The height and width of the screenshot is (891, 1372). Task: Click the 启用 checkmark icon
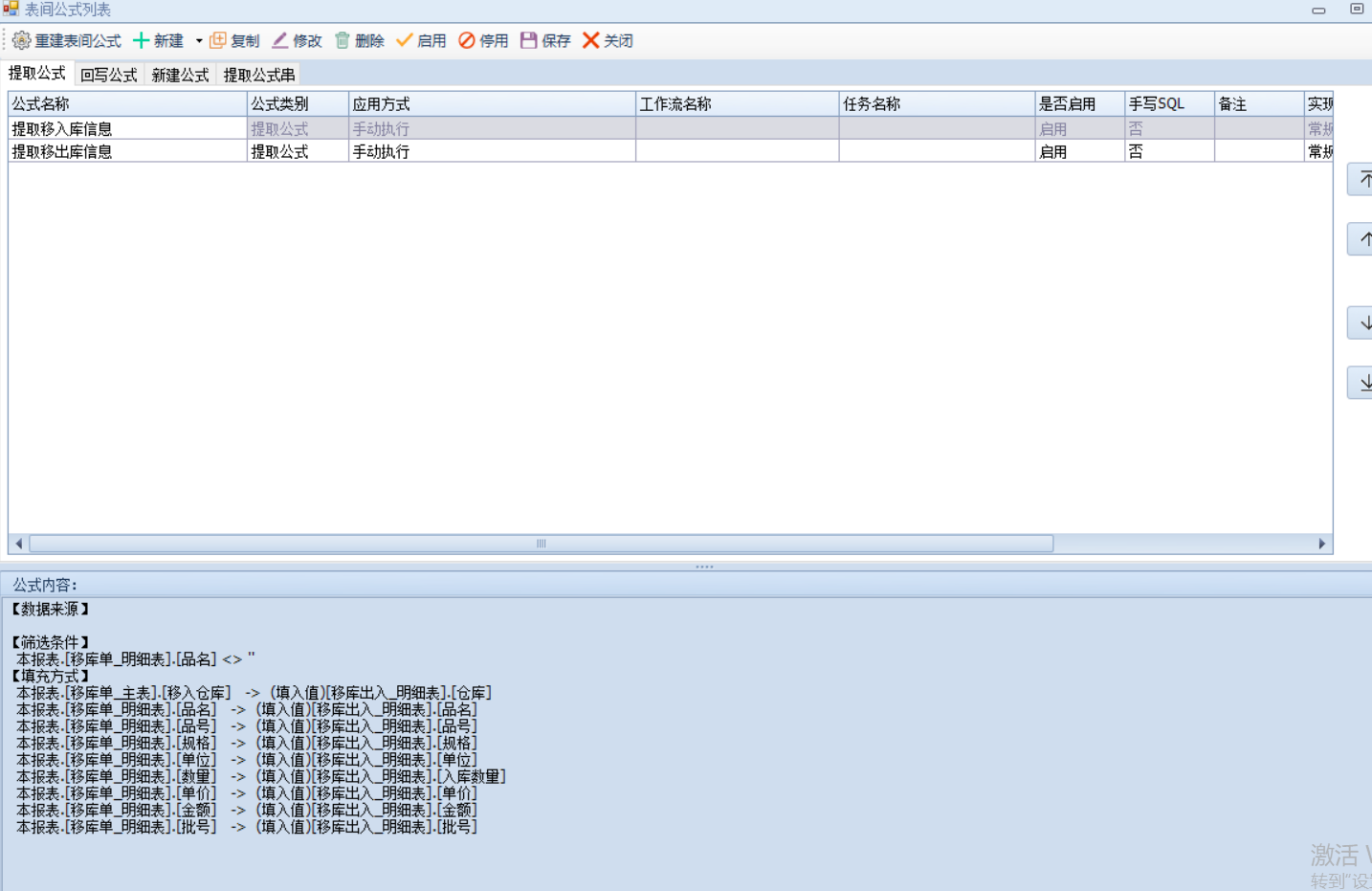[405, 40]
